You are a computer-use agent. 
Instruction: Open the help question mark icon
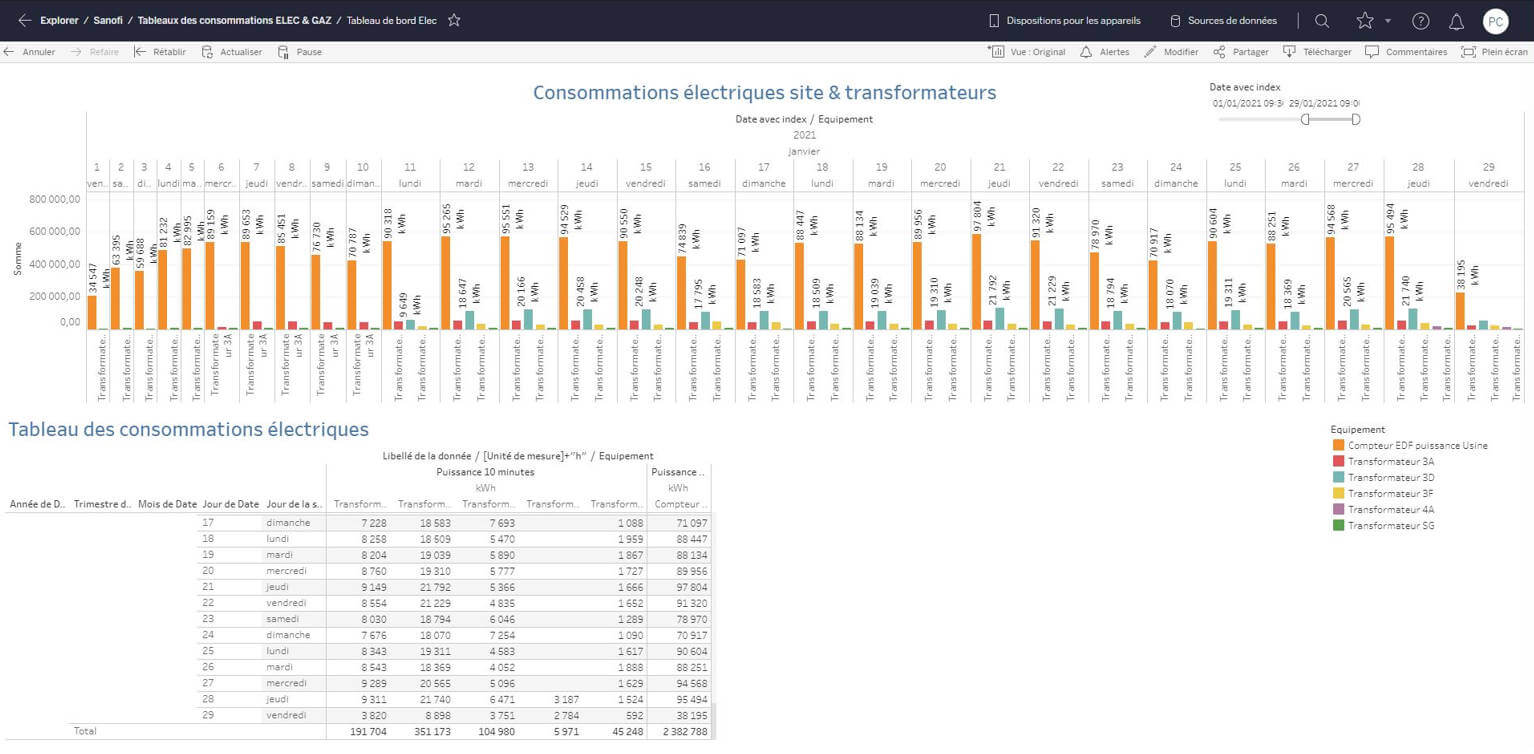(1420, 21)
